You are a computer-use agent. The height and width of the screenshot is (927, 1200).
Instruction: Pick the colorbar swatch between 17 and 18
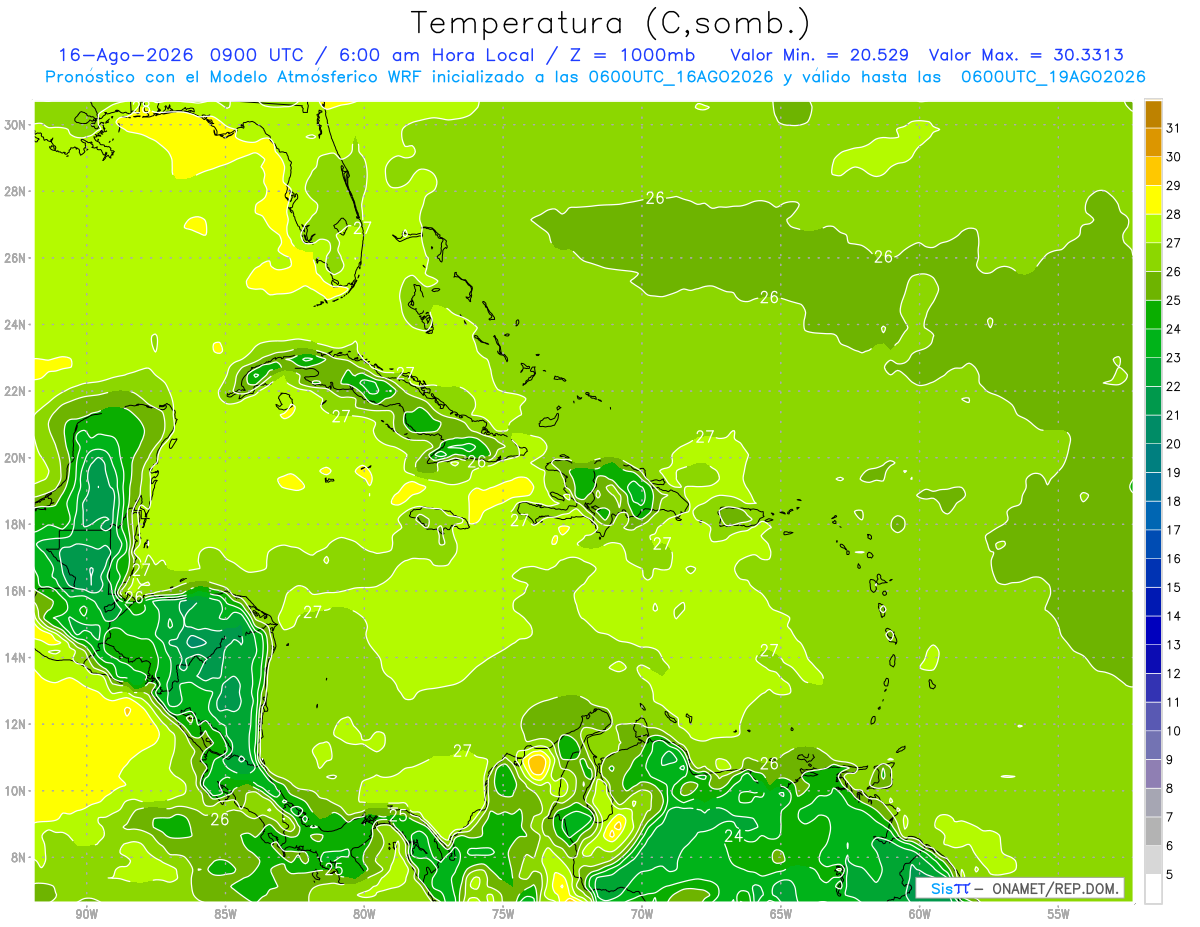pyautogui.click(x=1153, y=516)
